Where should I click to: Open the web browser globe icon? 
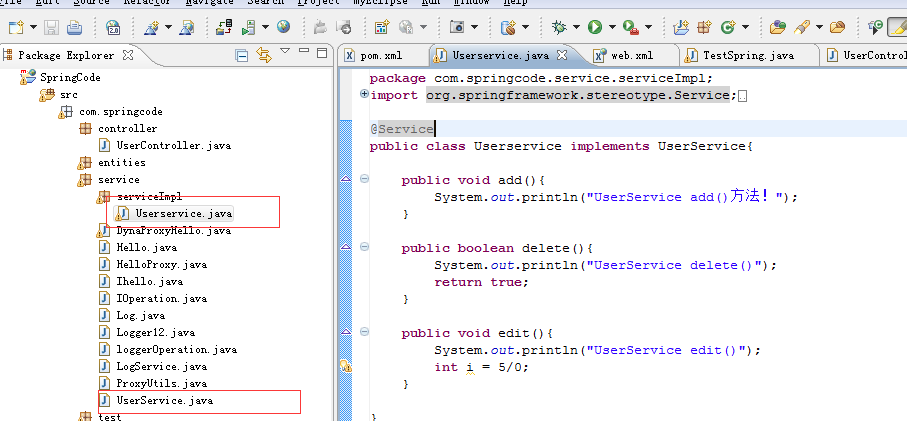point(283,27)
